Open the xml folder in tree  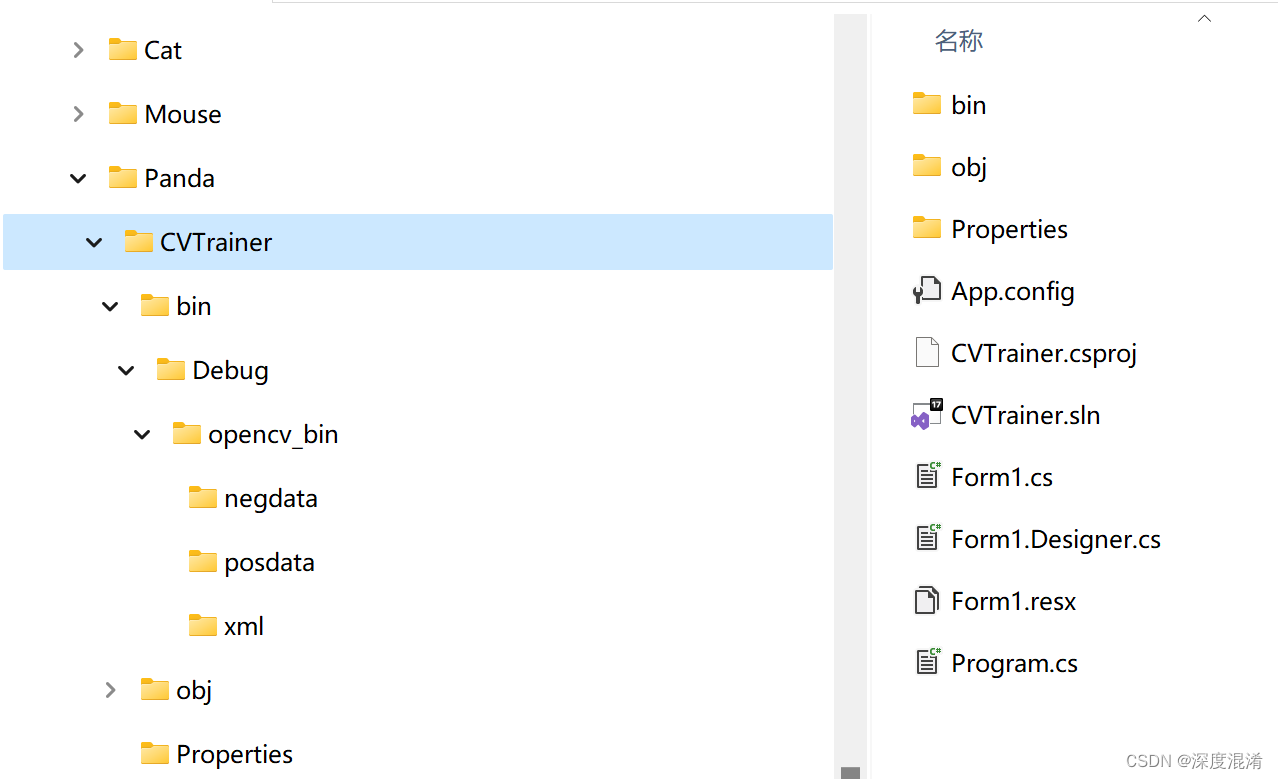pos(243,626)
